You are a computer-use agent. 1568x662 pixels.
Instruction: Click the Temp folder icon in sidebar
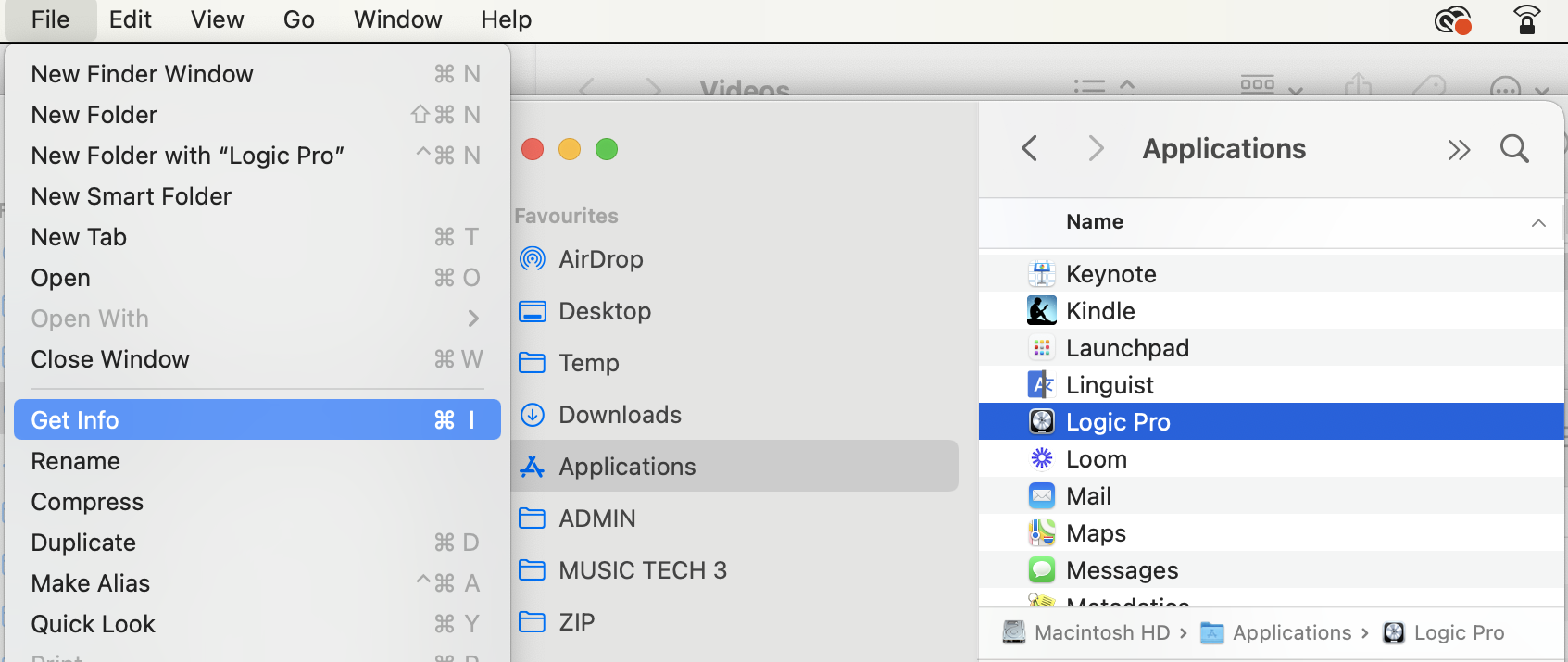(533, 363)
